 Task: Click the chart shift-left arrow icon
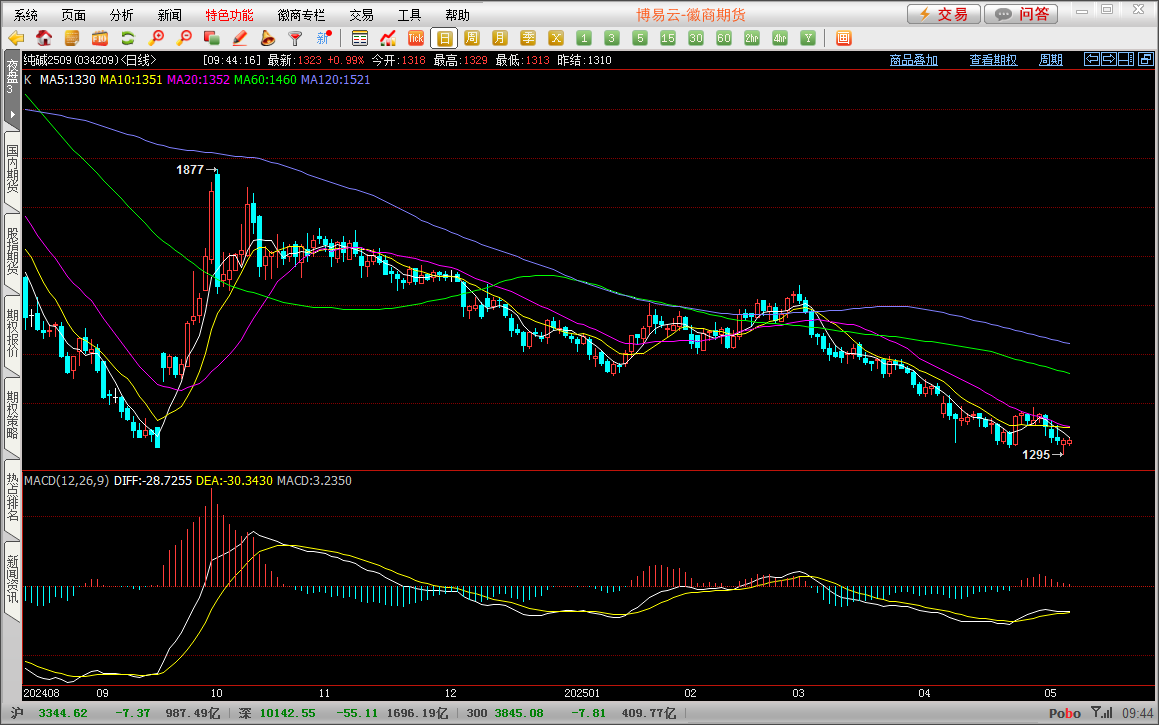[x=1092, y=59]
